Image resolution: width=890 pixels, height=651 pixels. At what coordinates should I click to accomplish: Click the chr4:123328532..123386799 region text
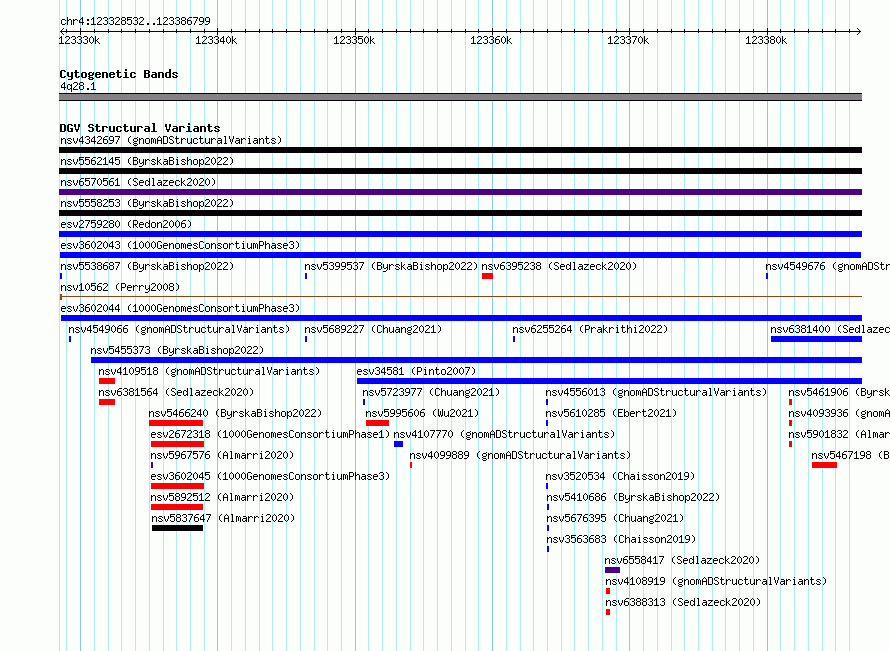coord(135,21)
